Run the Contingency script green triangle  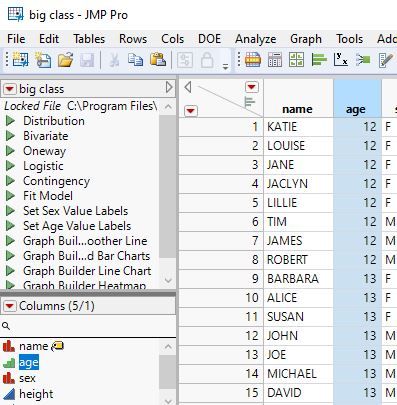point(10,181)
